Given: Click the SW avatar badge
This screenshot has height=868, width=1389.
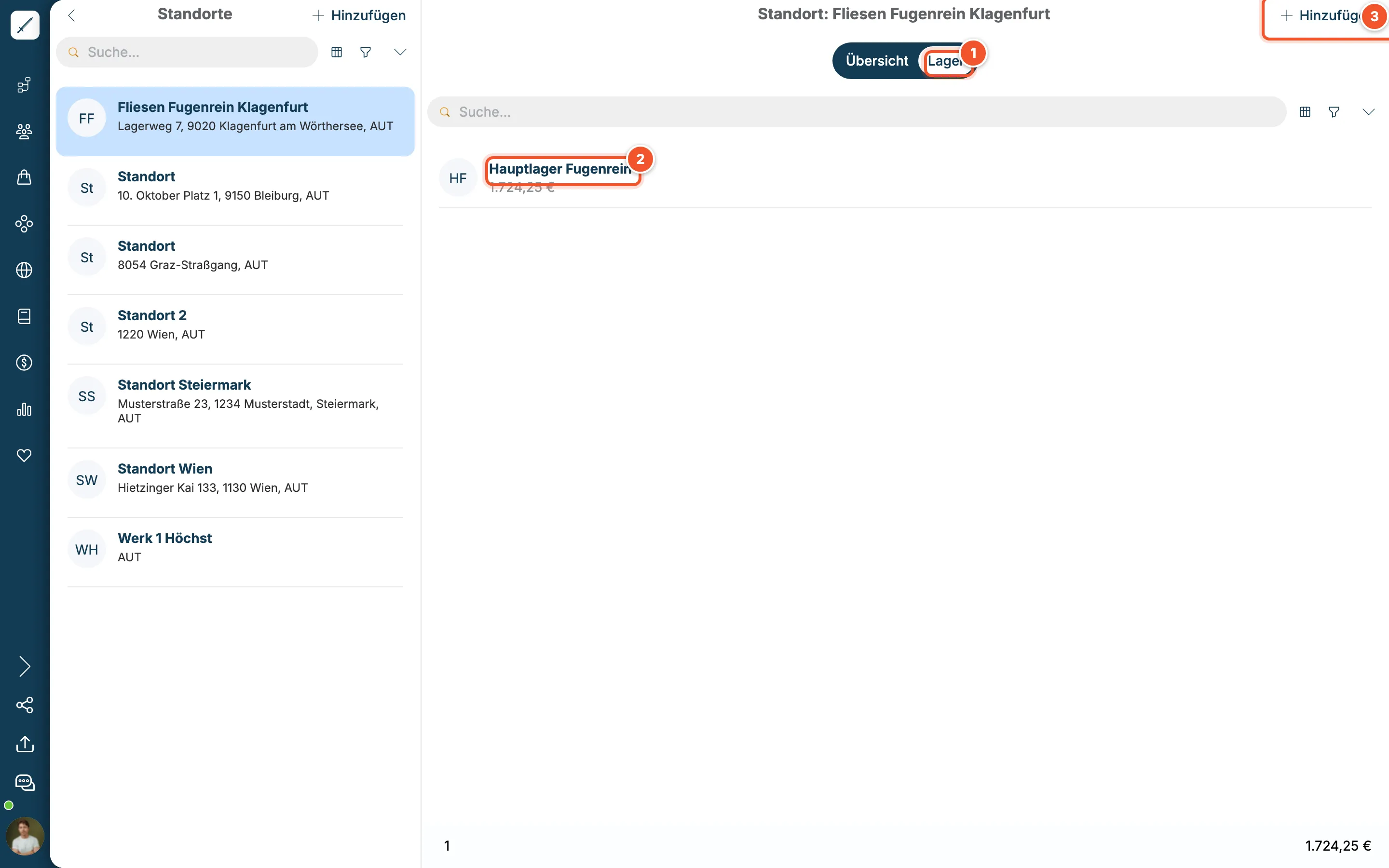Looking at the screenshot, I should [87, 480].
